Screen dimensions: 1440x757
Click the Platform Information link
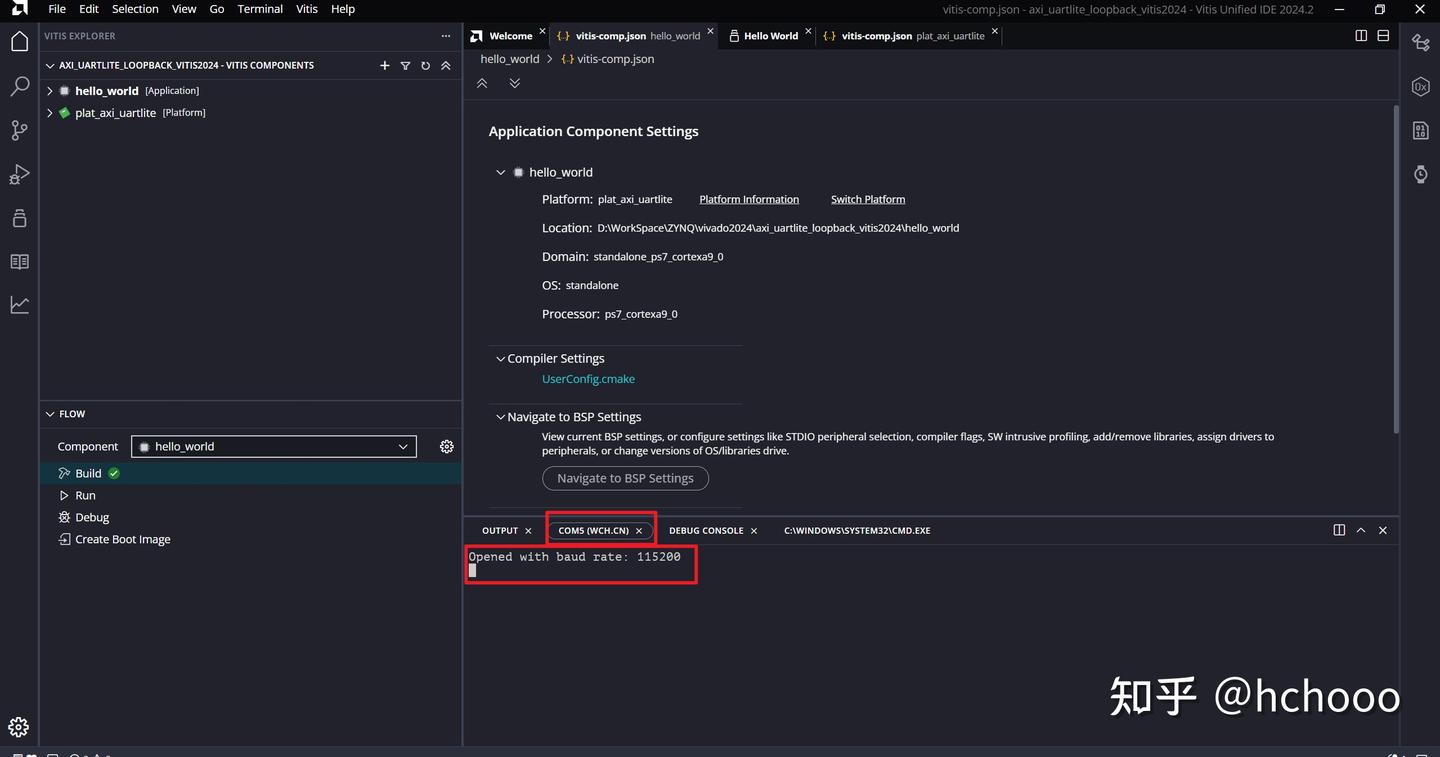pos(749,200)
